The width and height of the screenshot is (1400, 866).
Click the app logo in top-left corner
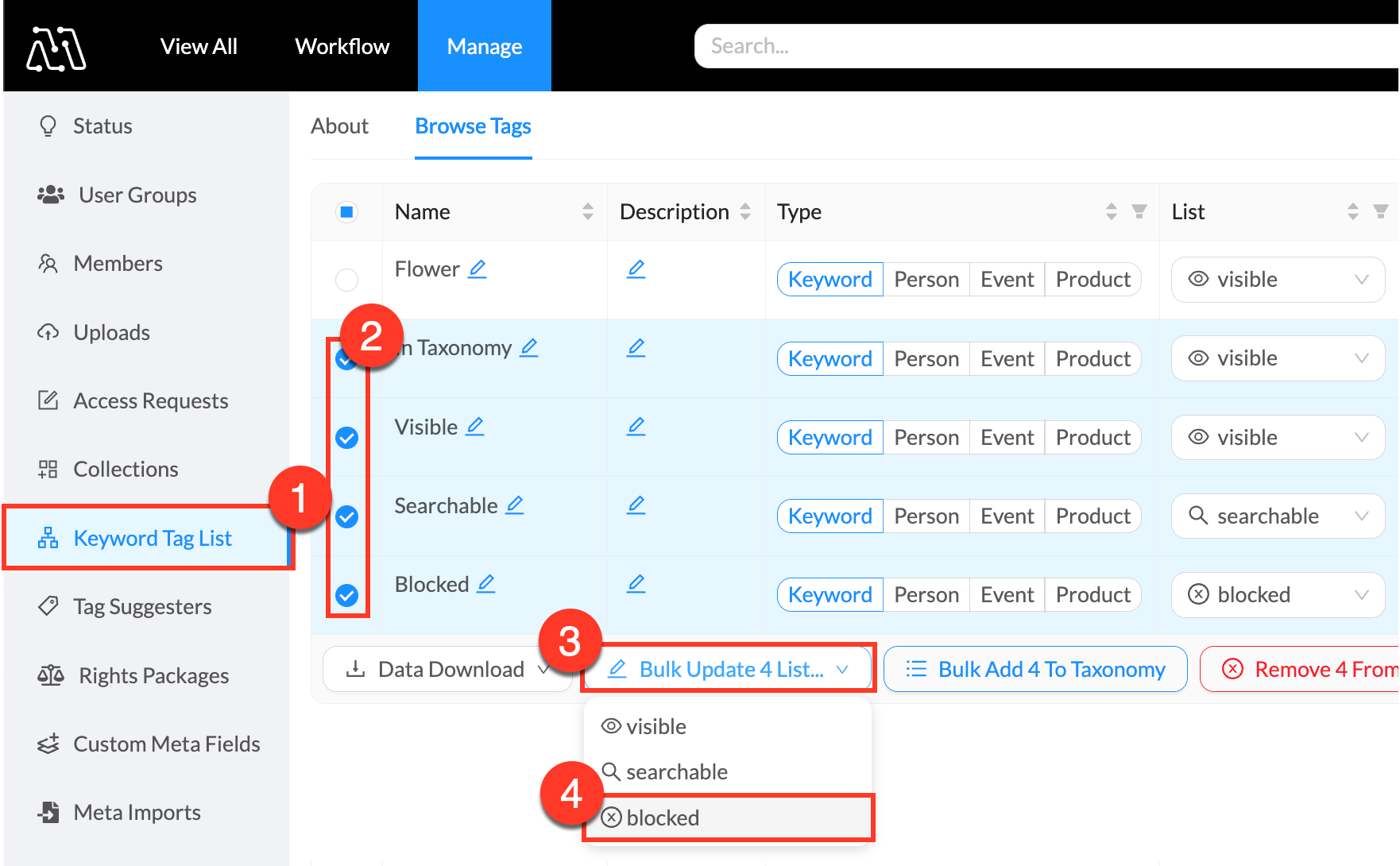pyautogui.click(x=56, y=48)
